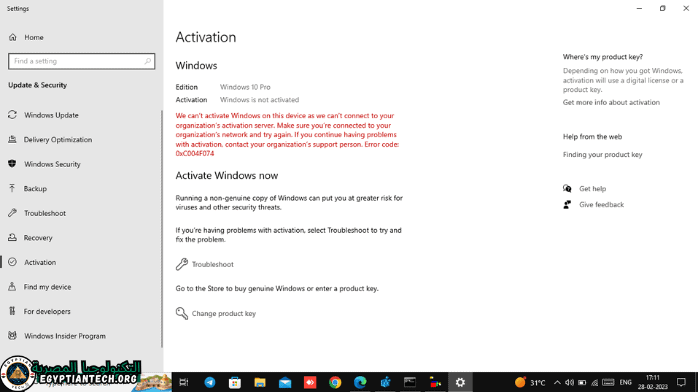
Task: Click the key icon beside Change product key
Action: click(182, 313)
